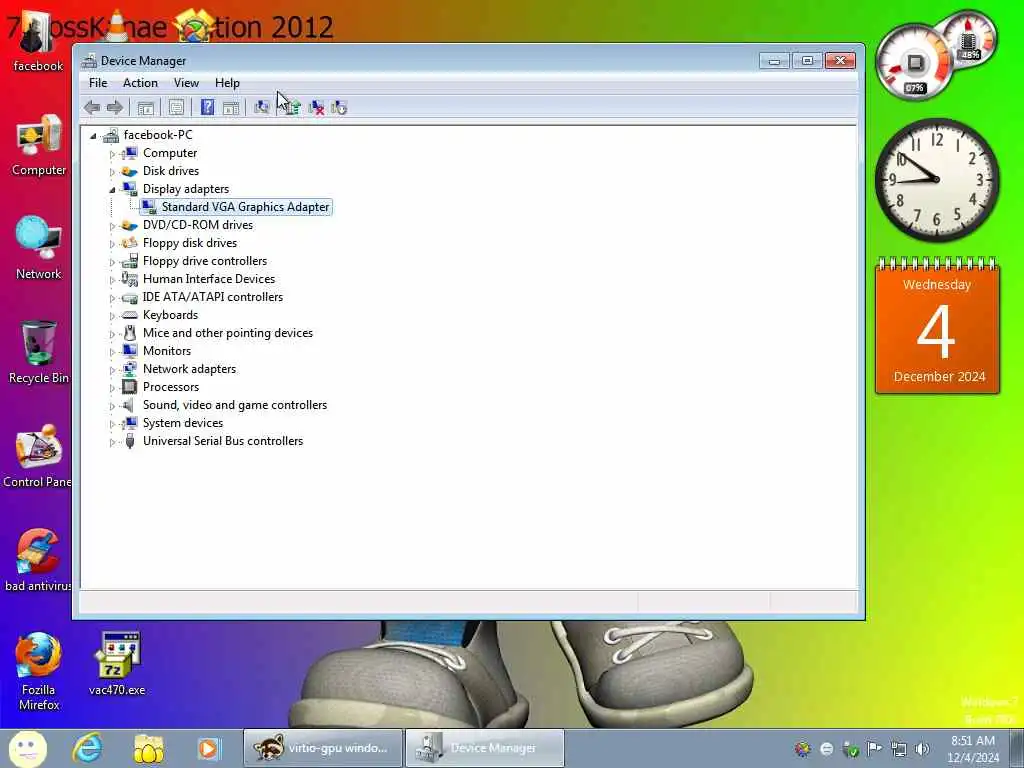Minimize the Device Manager window

pyautogui.click(x=774, y=61)
